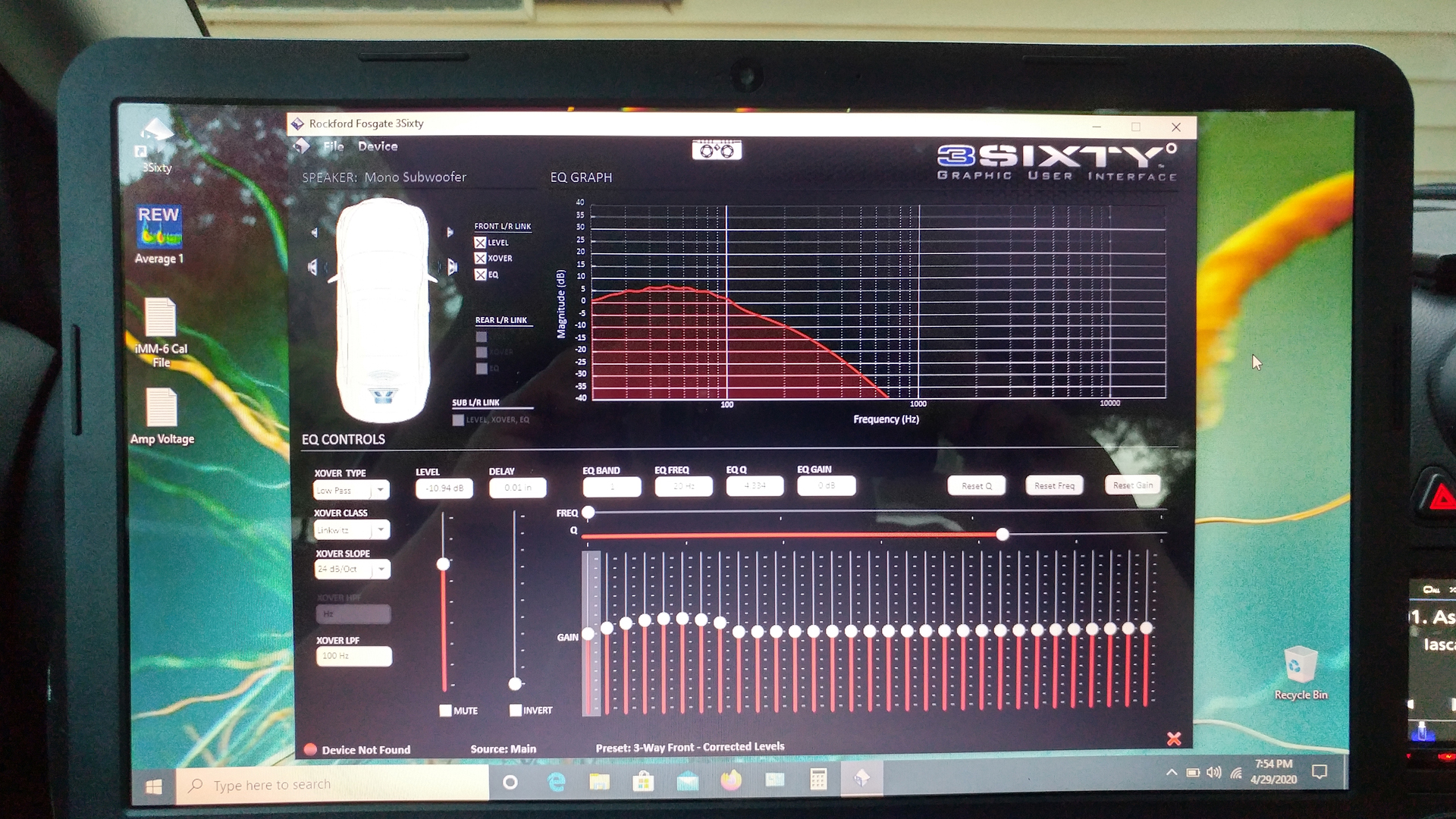Click the red X at the window's bottom right
Viewport: 1456px width, 819px height.
click(x=1174, y=739)
